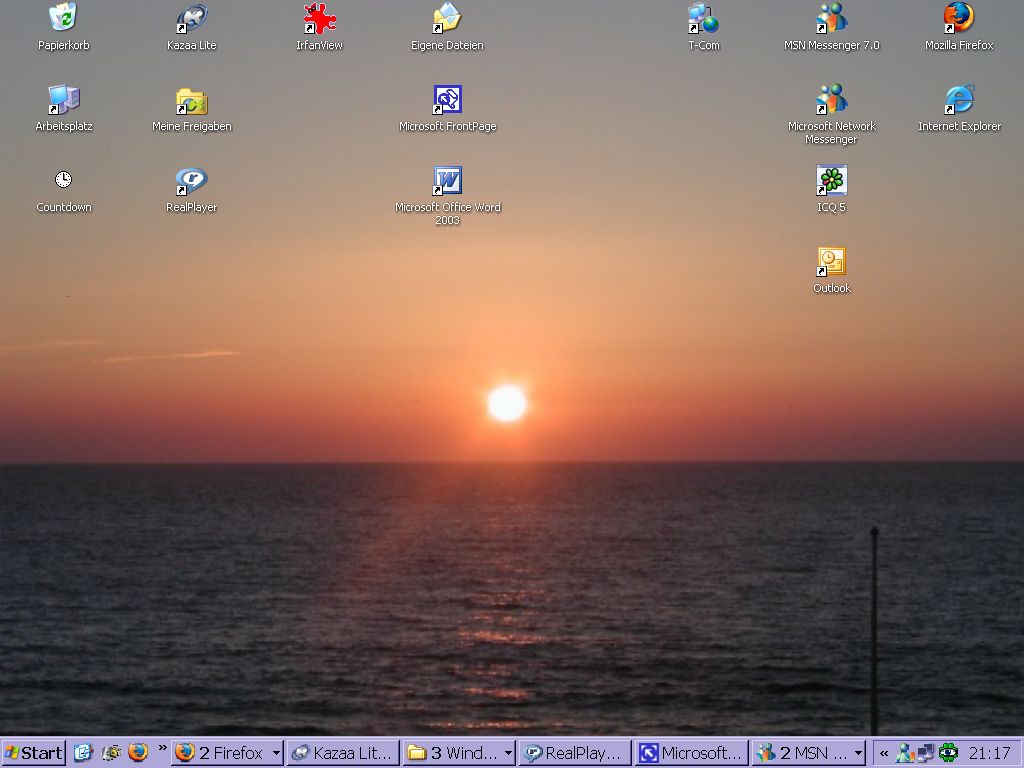Select Microsoft Office Word 2003 shortcut
Viewport: 1024px width, 768px height.
point(447,181)
